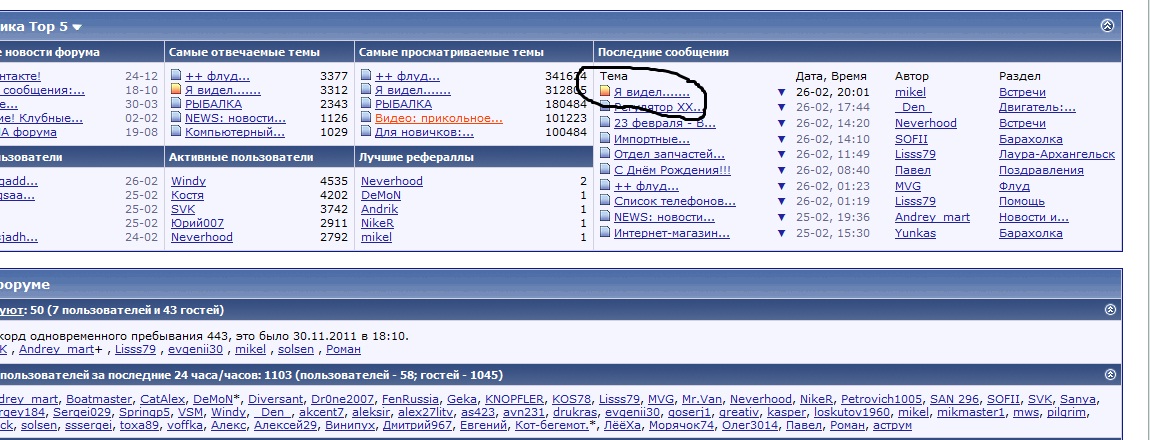The height and width of the screenshot is (440, 1150).
Task: Open the 'Двигатель:...' section link
Action: pos(1037,107)
